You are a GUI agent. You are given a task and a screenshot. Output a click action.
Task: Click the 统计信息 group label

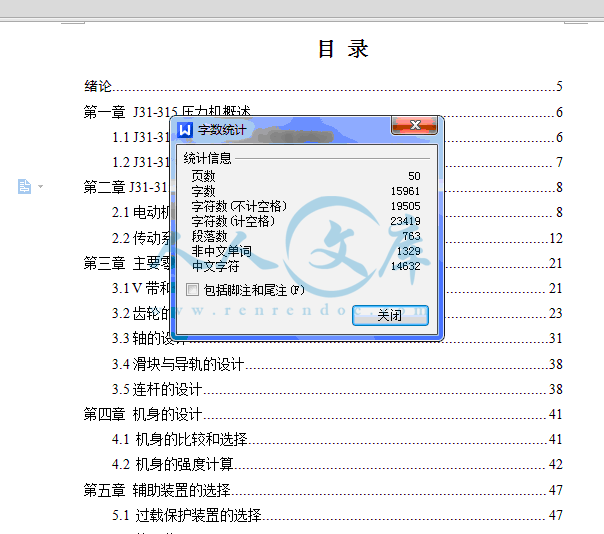point(207,158)
